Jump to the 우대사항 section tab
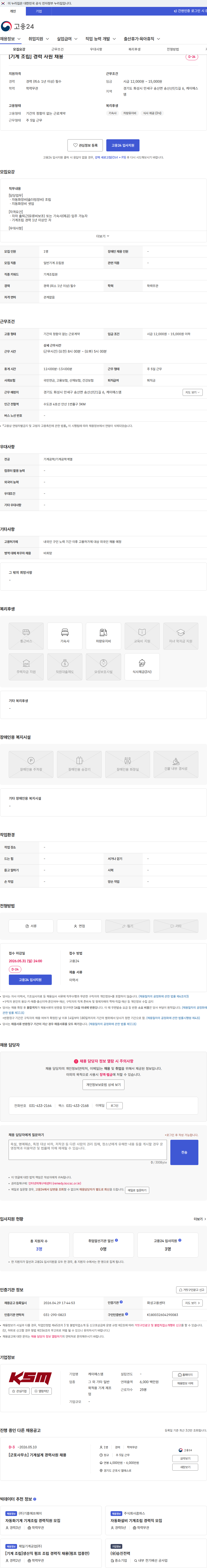 (x=96, y=49)
